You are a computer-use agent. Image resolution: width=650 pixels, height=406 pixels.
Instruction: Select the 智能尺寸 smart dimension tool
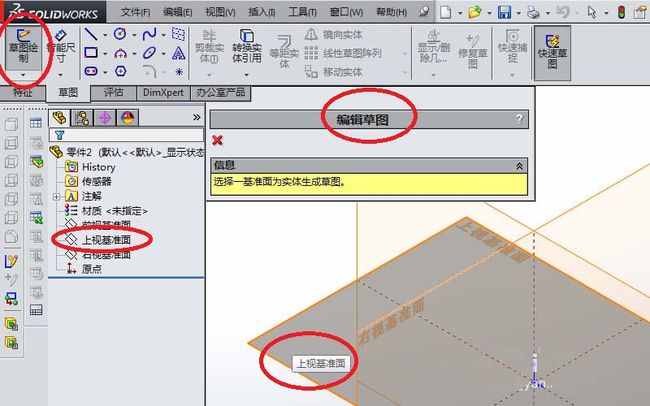(61, 47)
